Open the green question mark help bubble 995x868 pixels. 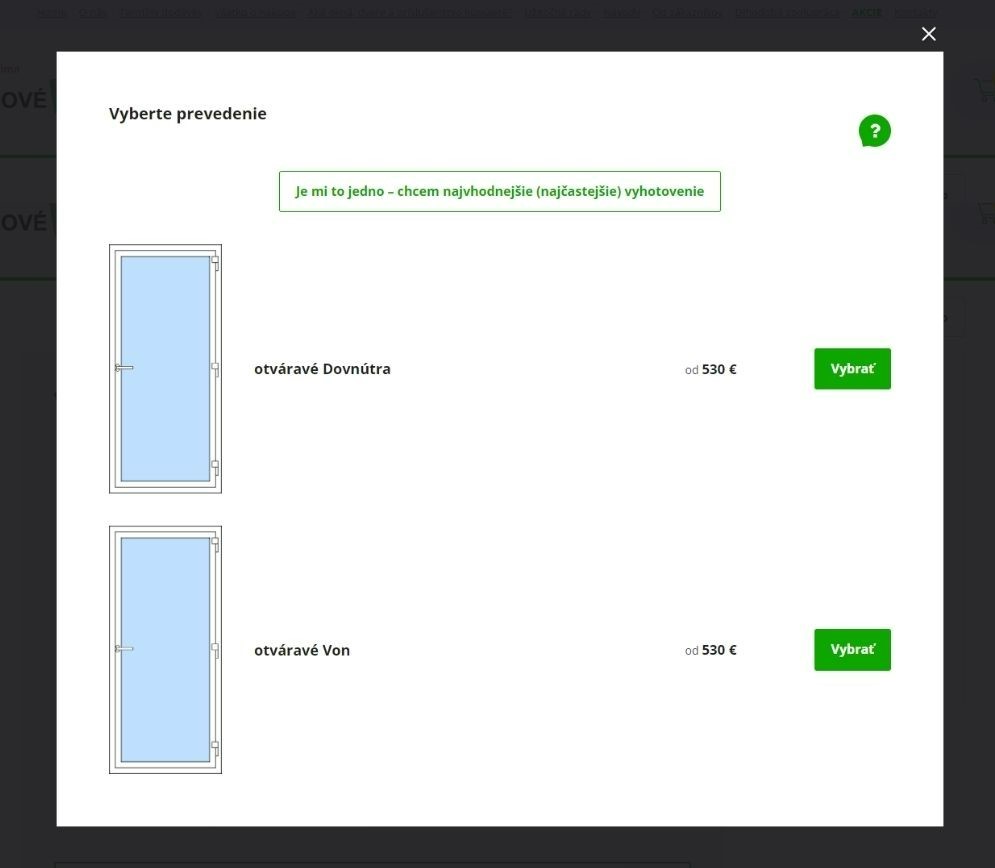point(874,131)
